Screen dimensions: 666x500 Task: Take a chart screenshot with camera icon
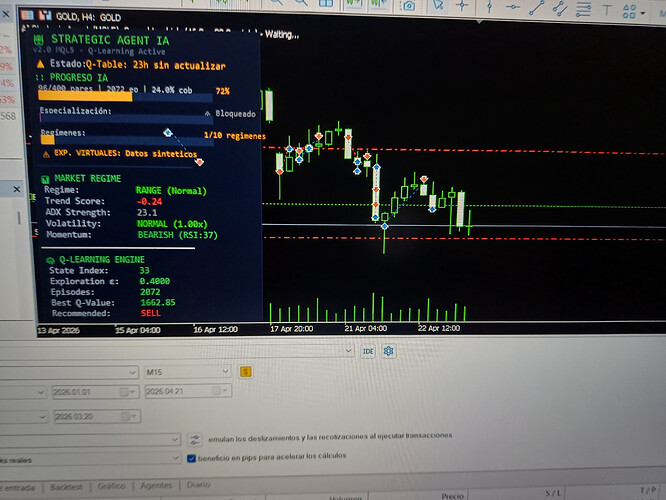point(409,6)
